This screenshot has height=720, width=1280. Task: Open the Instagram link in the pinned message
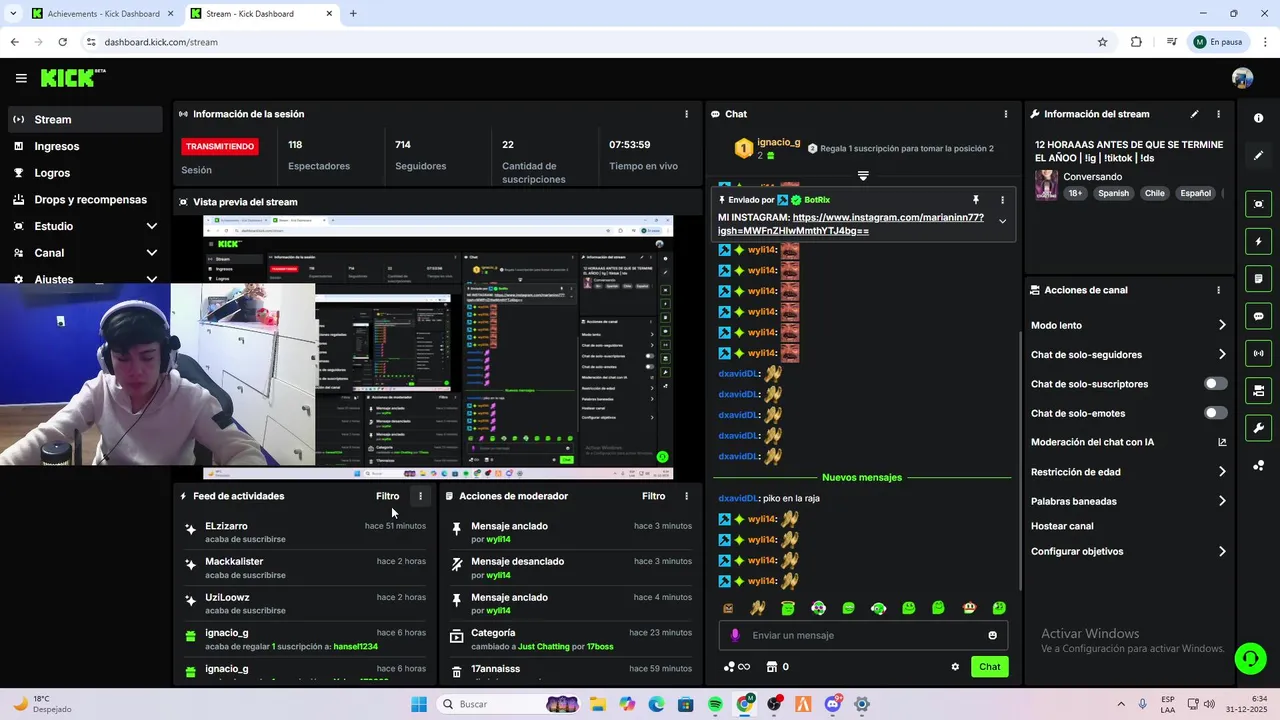coord(851,224)
